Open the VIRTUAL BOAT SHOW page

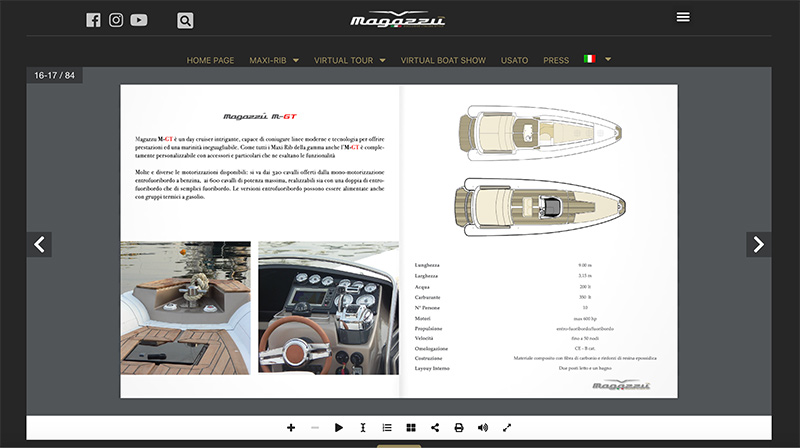[443, 60]
